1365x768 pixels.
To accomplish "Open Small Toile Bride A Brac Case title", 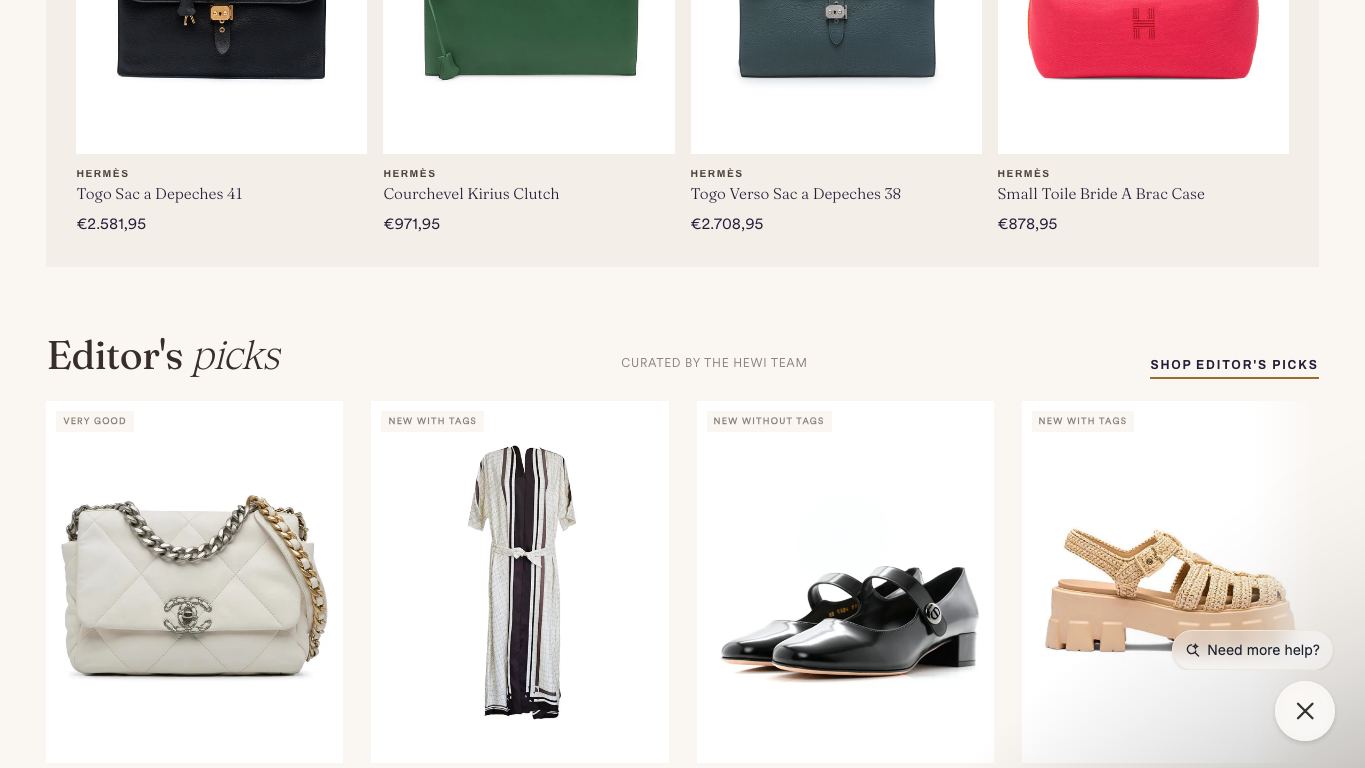I will tap(1100, 193).
